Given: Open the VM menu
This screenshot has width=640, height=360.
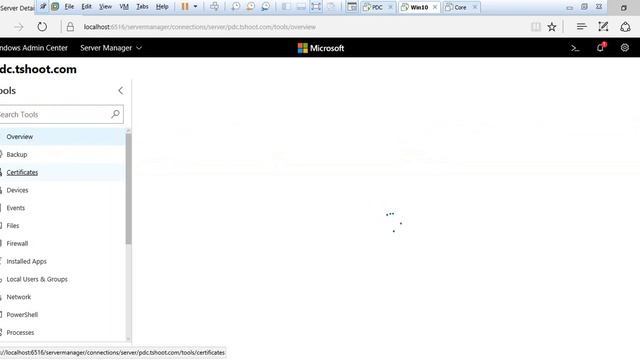Looking at the screenshot, I should coord(124,7).
